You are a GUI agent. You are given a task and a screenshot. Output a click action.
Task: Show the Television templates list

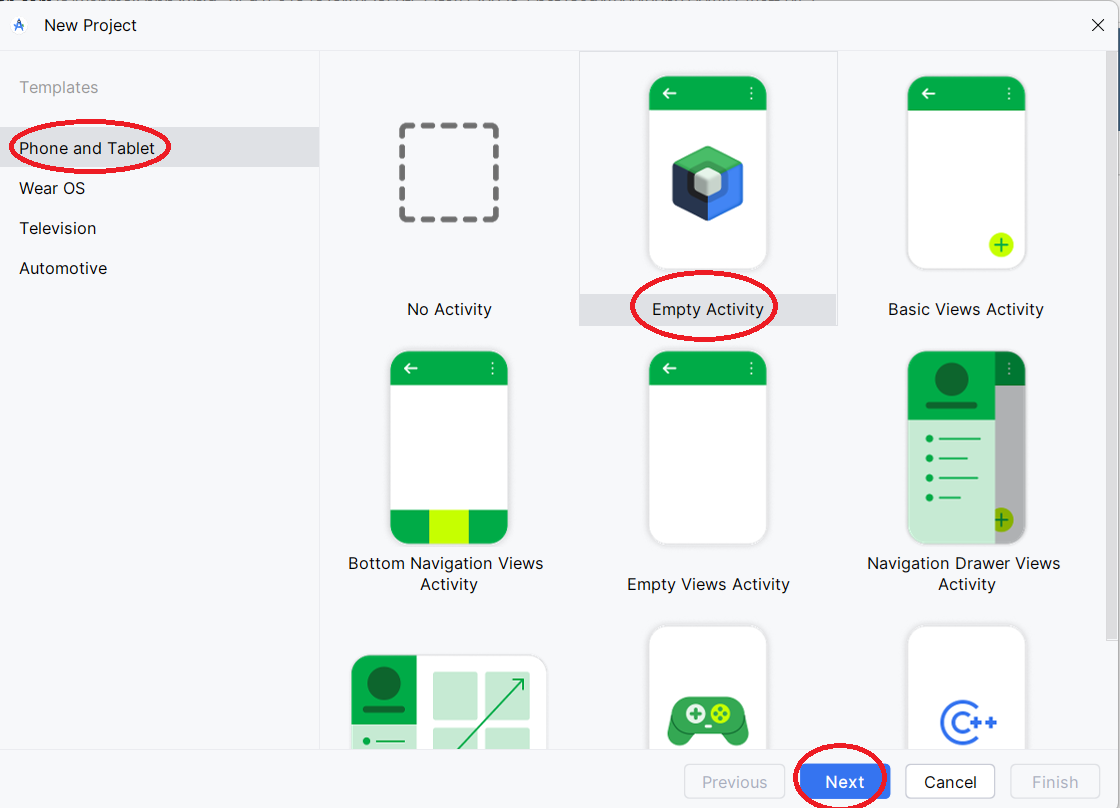[x=58, y=228]
